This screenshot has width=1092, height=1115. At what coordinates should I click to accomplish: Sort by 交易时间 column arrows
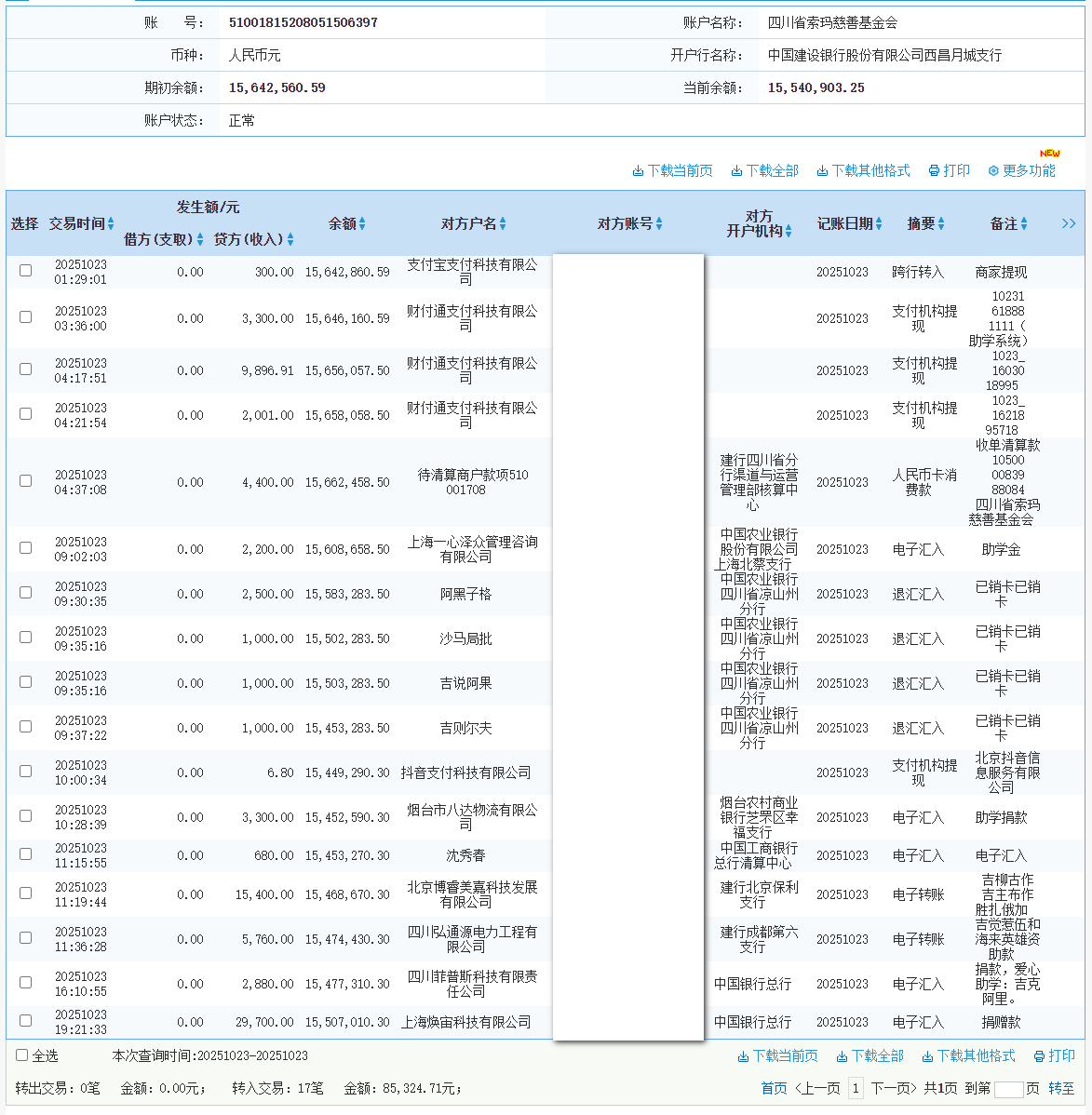point(111,223)
